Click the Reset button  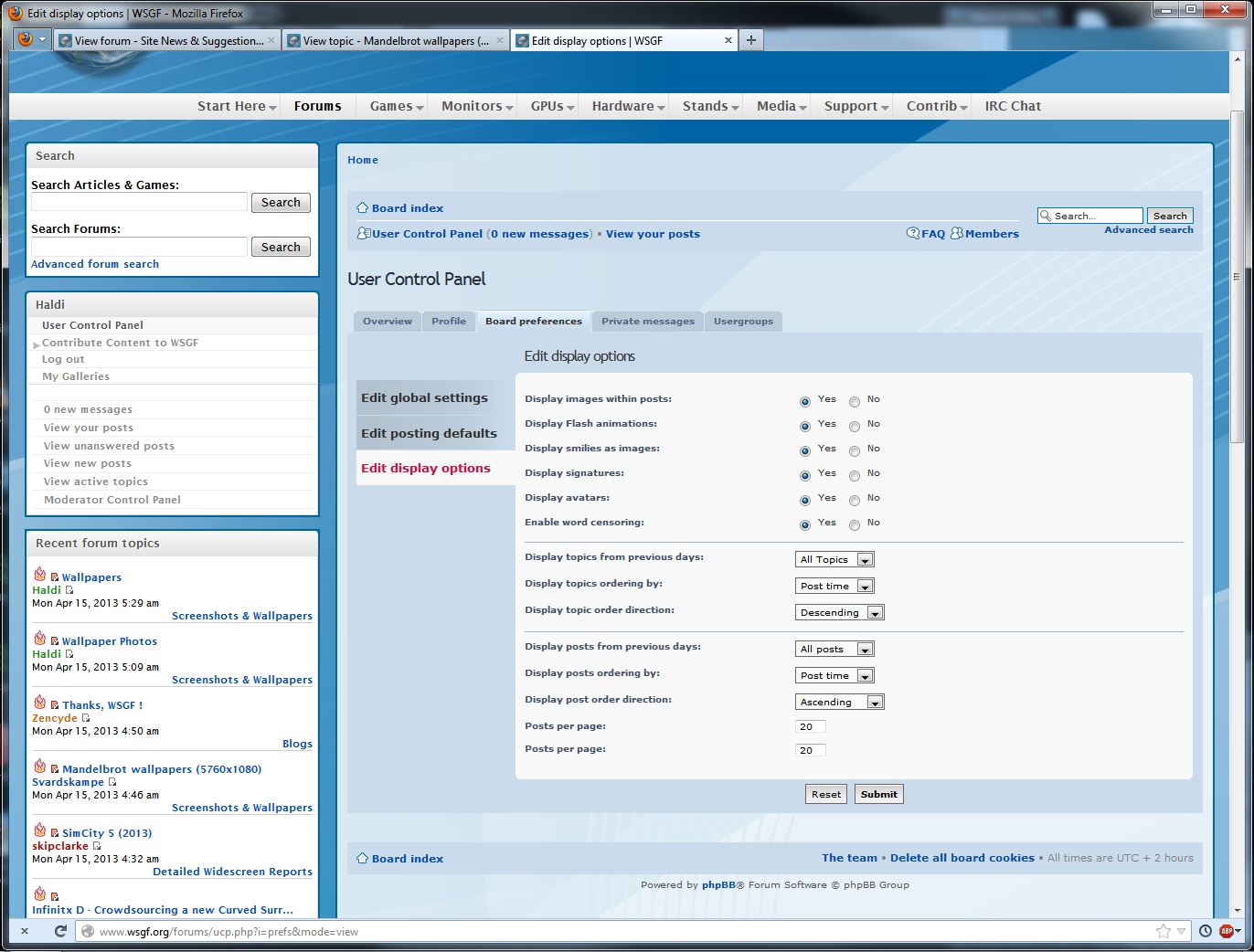coord(826,794)
